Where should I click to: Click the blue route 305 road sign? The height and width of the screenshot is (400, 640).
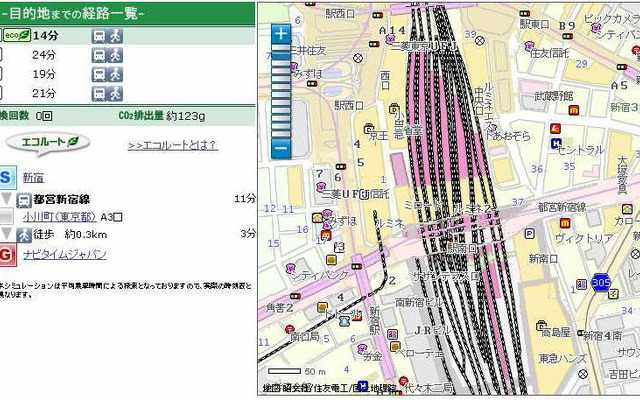pyautogui.click(x=601, y=282)
